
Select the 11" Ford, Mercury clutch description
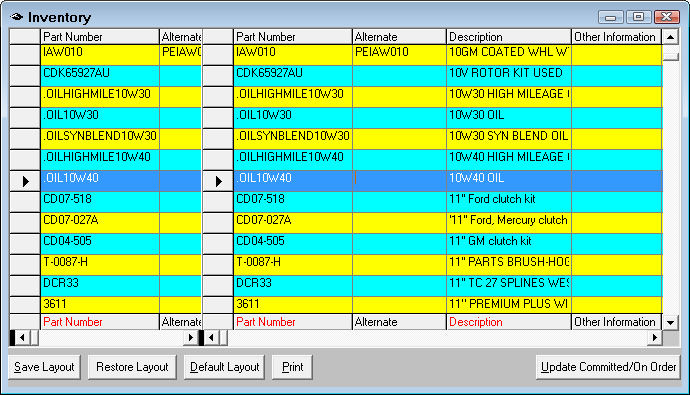(x=509, y=223)
